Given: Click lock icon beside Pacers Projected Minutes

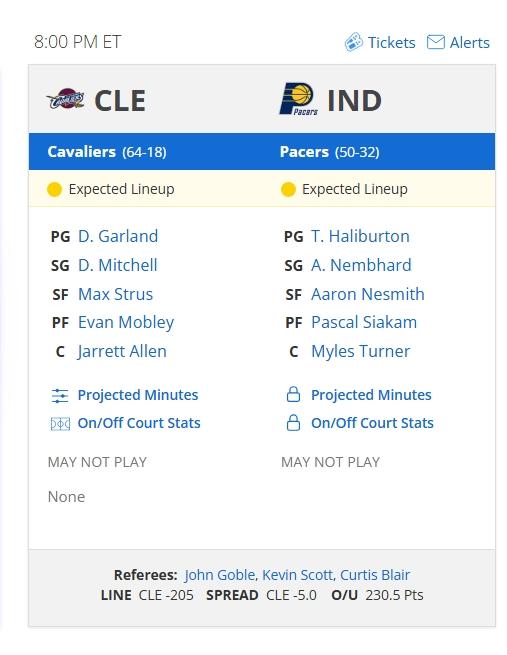Looking at the screenshot, I should click(293, 394).
